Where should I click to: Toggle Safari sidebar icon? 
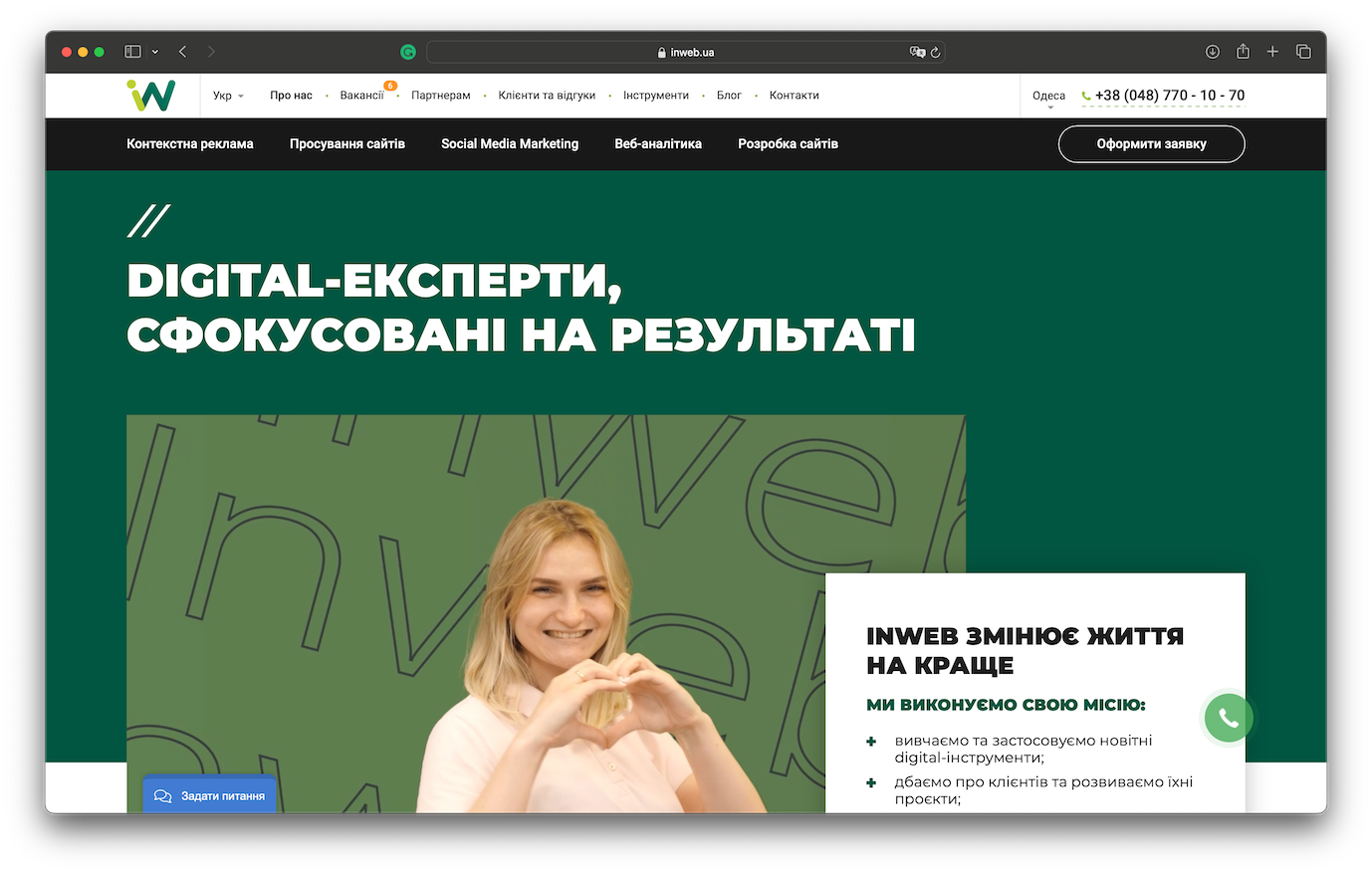coord(132,52)
